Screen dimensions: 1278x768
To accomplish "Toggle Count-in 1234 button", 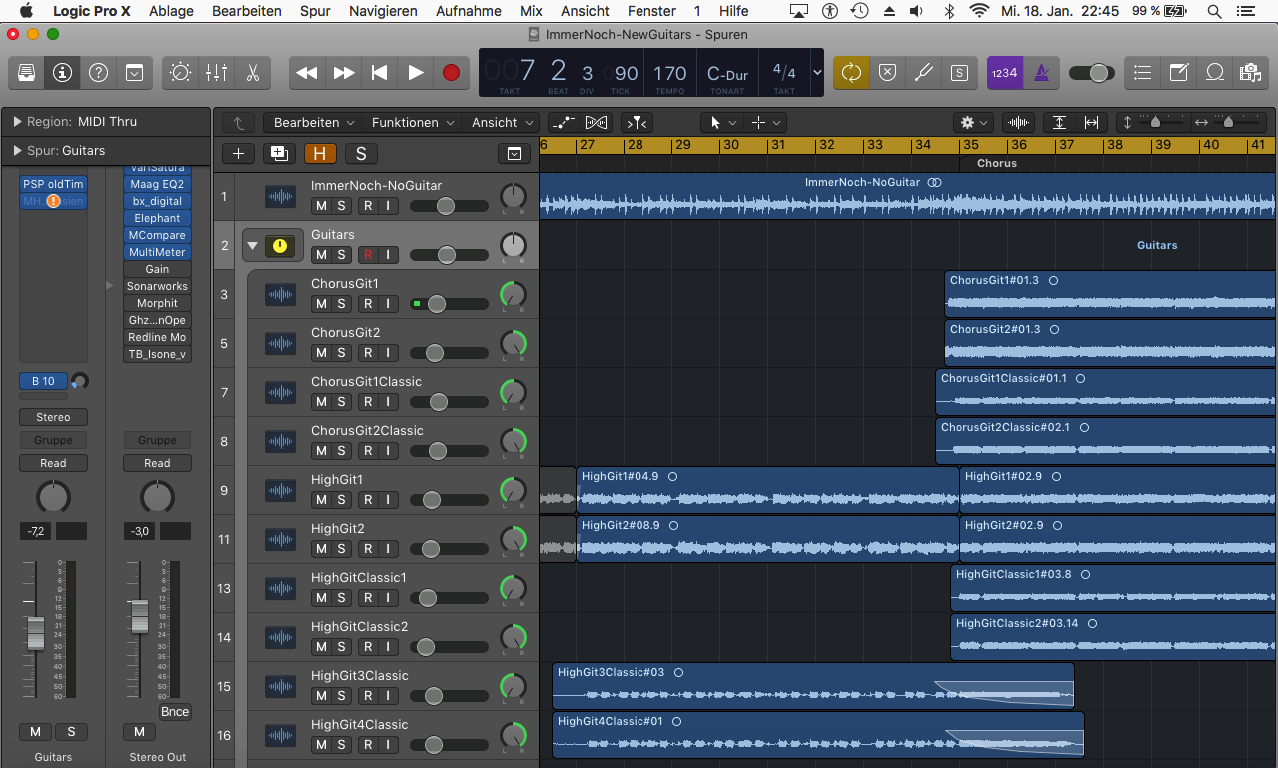I will 1004,73.
